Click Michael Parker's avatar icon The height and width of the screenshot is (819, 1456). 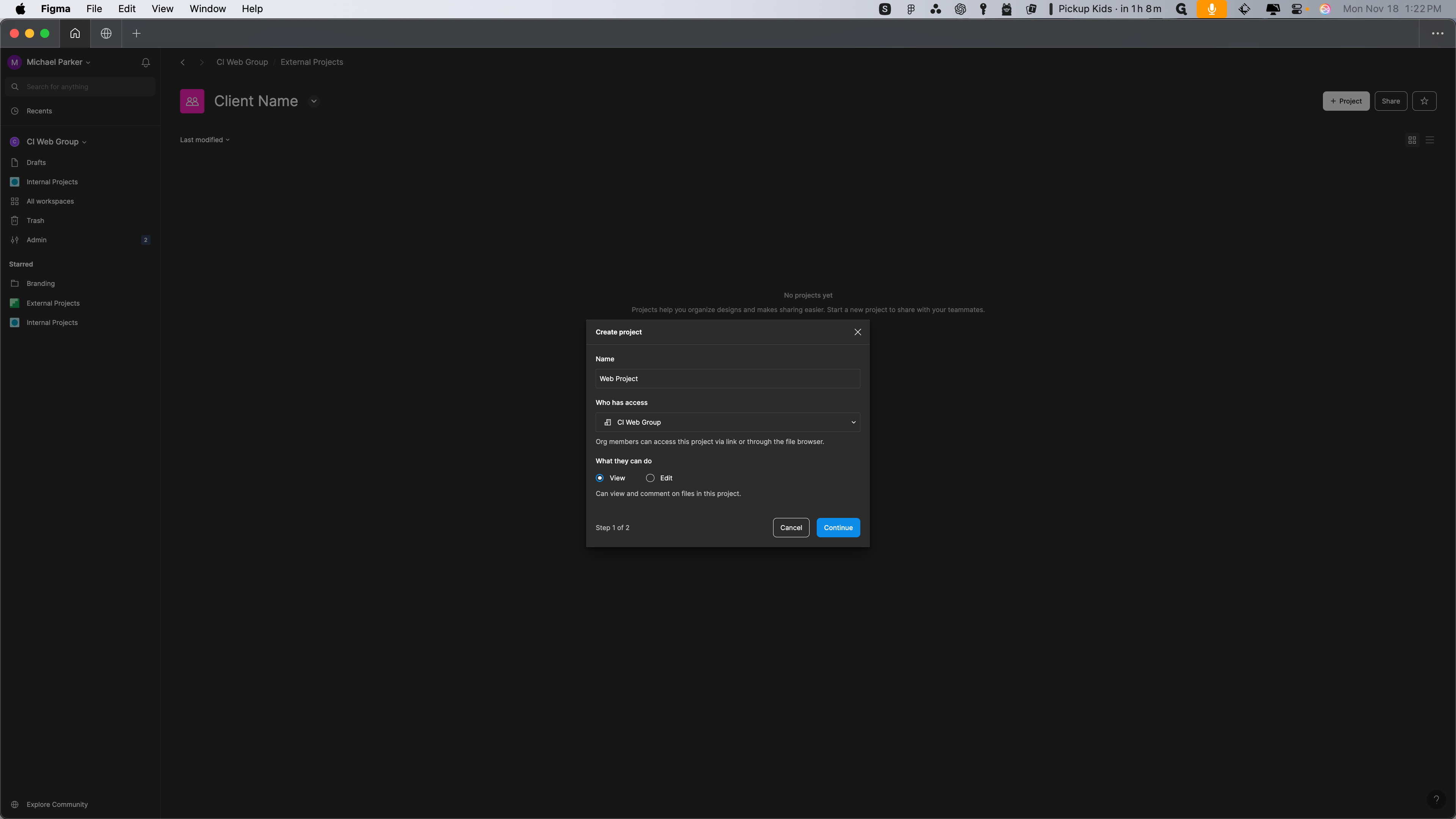point(15,62)
